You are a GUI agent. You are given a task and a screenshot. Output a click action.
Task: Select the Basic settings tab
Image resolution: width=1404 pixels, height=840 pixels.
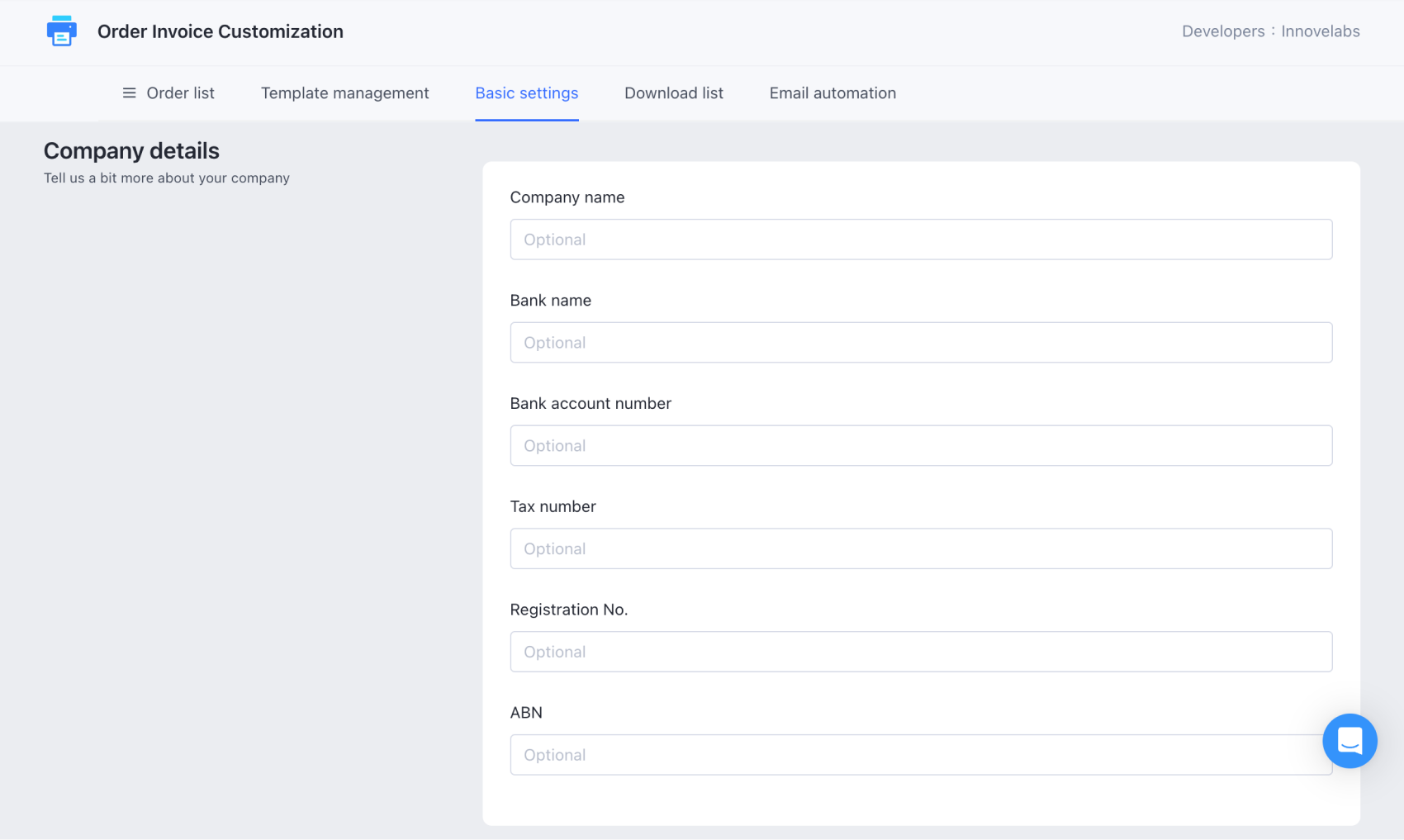pyautogui.click(x=526, y=93)
